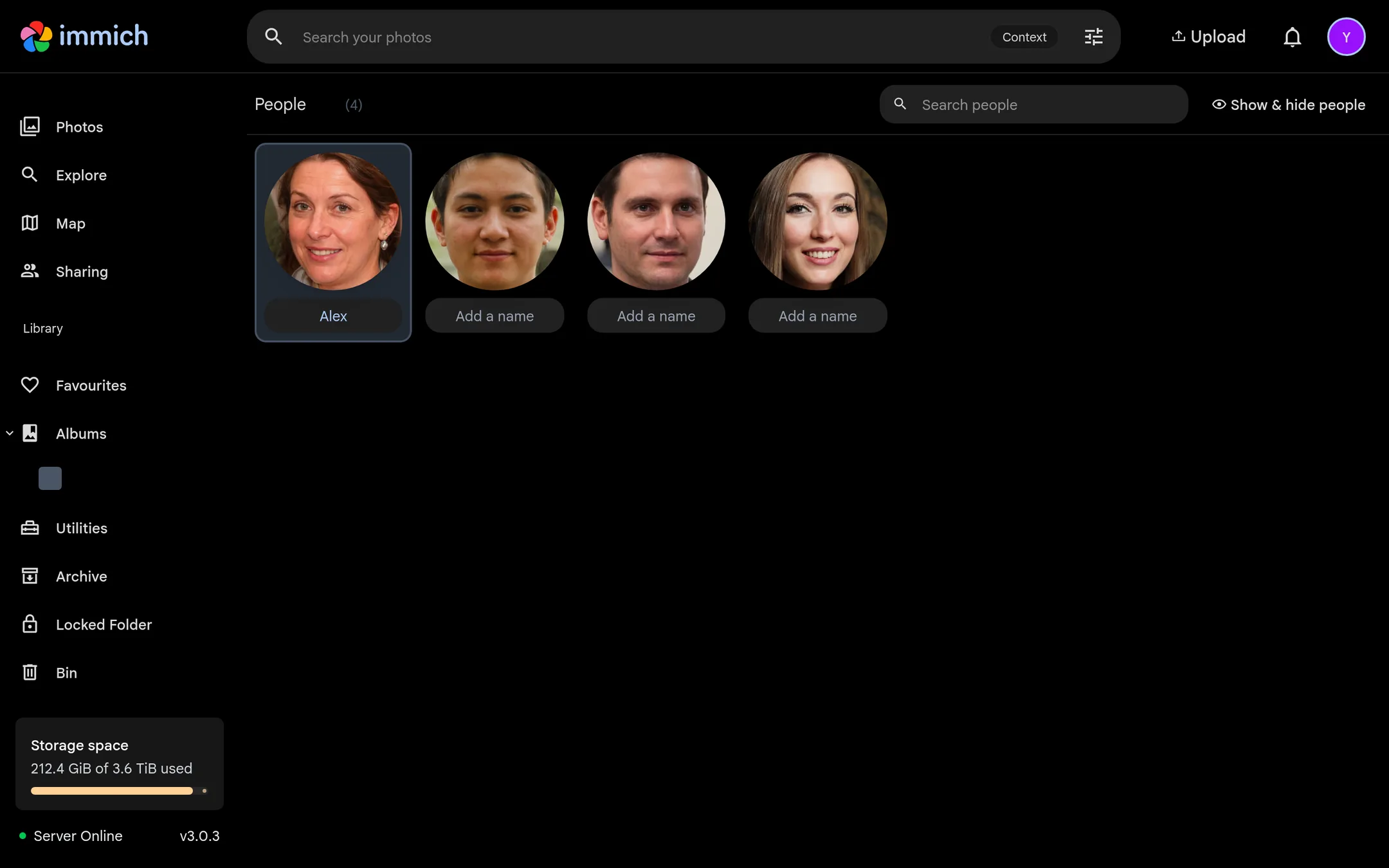Open the Locked Folder page
This screenshot has height=868, width=1389.
click(104, 624)
